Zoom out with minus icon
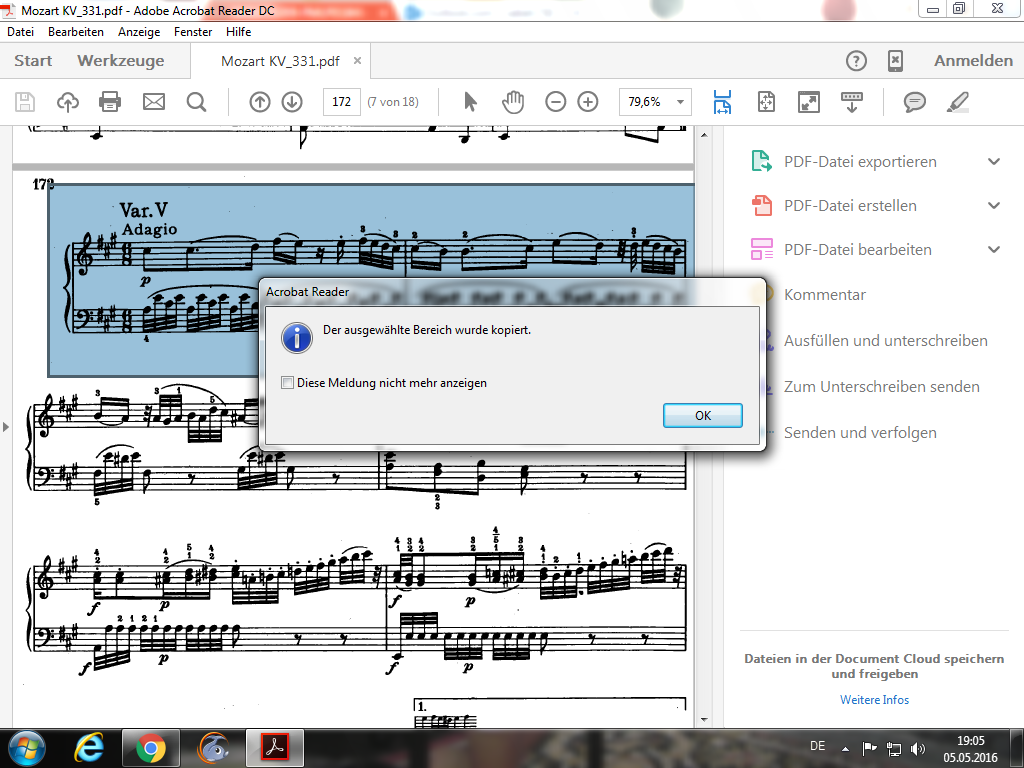The image size is (1024, 768). (x=556, y=102)
